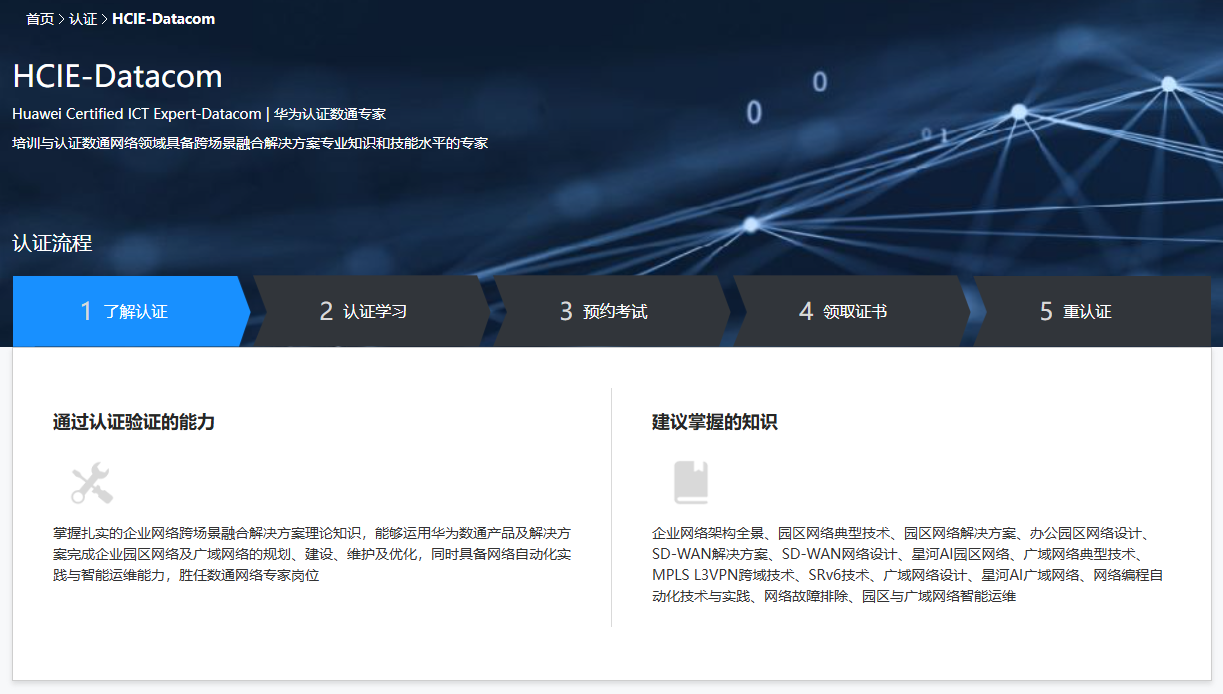Click the paragraph starting 掌握扎实的企业网络

312,554
